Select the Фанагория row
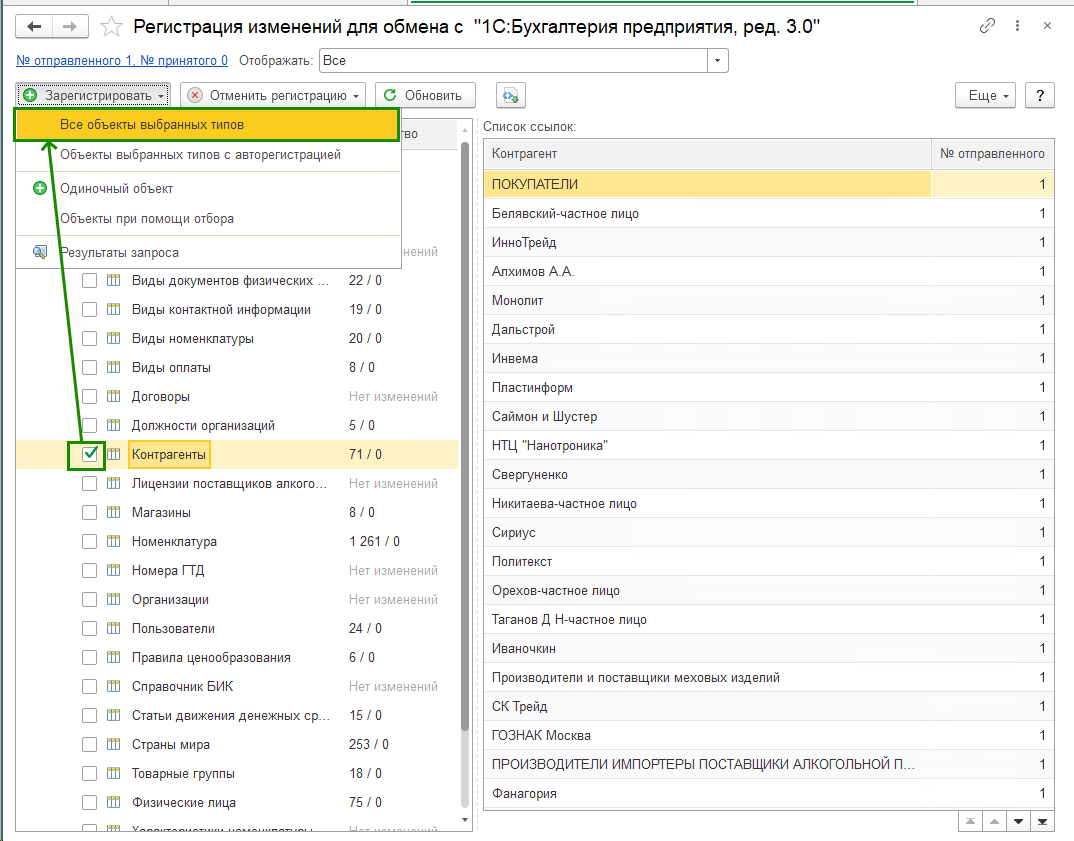1074x841 pixels. [x=769, y=793]
